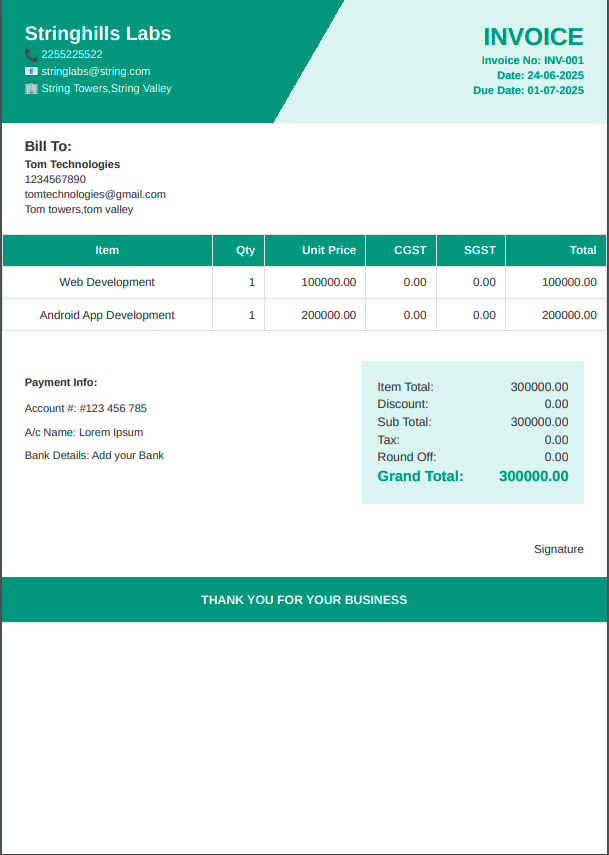Screen dimensions: 609x855
Task: Click the Grand Total amount 300000.00
Action: tap(533, 476)
